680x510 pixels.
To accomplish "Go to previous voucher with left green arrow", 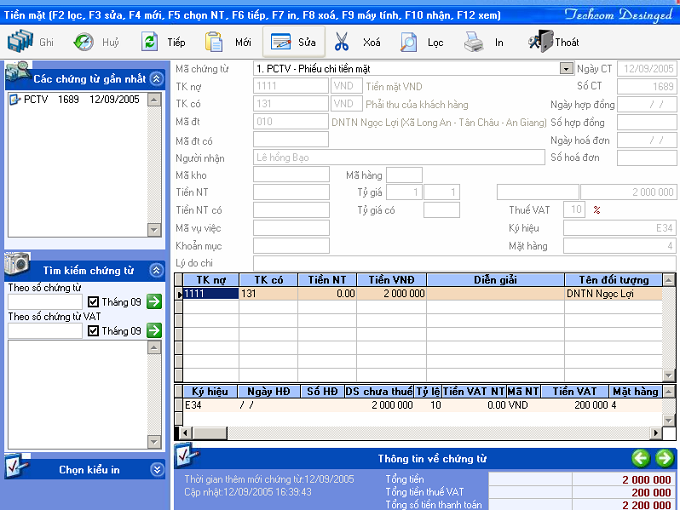I will (x=641, y=458).
